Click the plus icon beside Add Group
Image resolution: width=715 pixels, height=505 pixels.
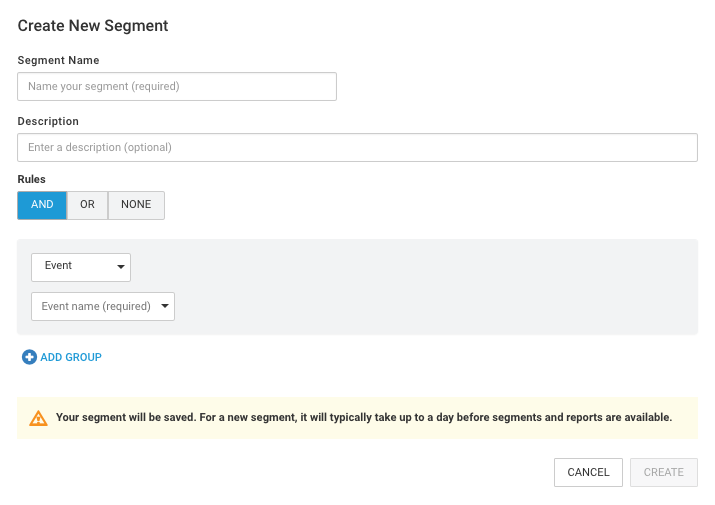coord(29,357)
